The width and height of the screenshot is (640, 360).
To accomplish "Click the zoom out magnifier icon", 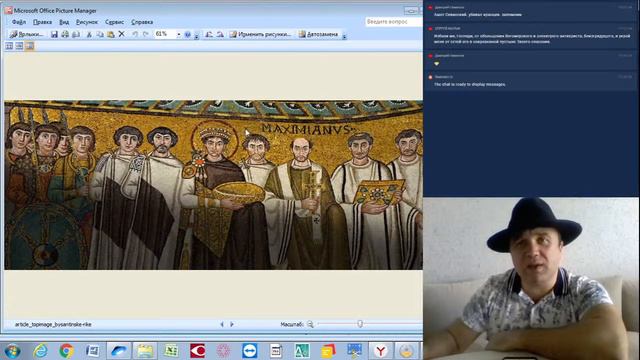I will tap(310, 324).
